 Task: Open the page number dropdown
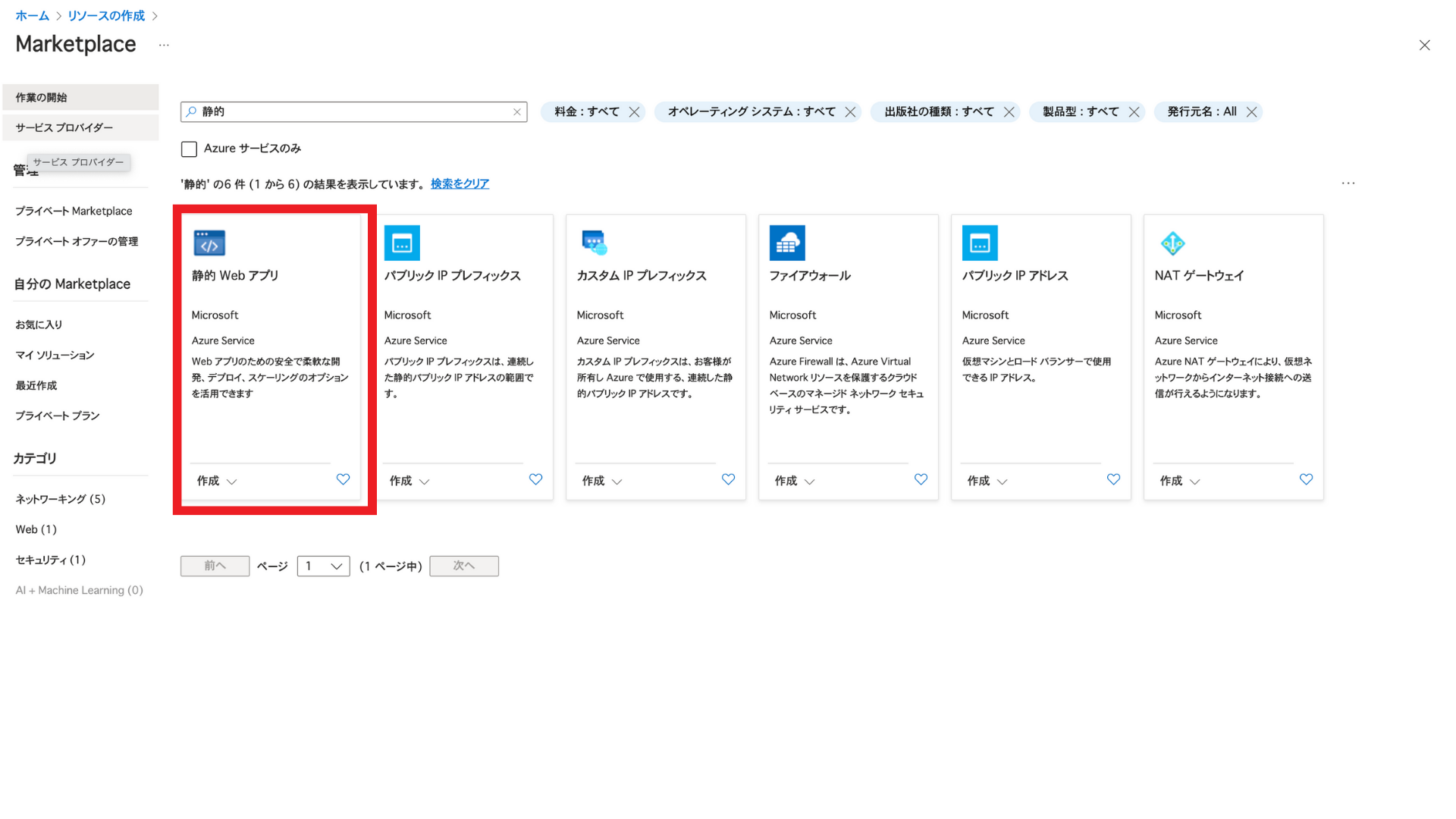pyautogui.click(x=324, y=566)
